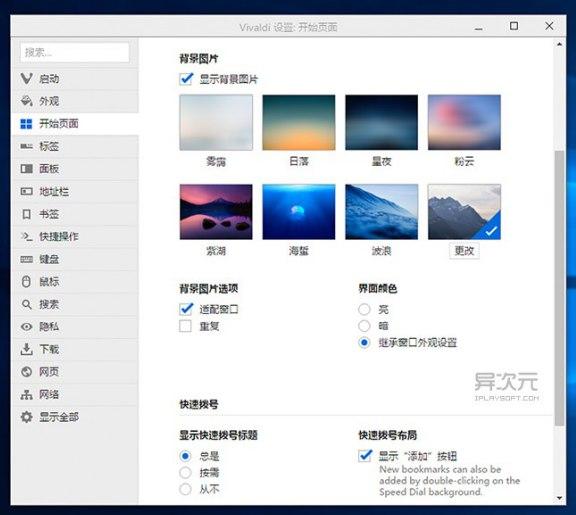The height and width of the screenshot is (515, 576).
Task: Click the 更改 button under custom image
Action: (x=464, y=251)
